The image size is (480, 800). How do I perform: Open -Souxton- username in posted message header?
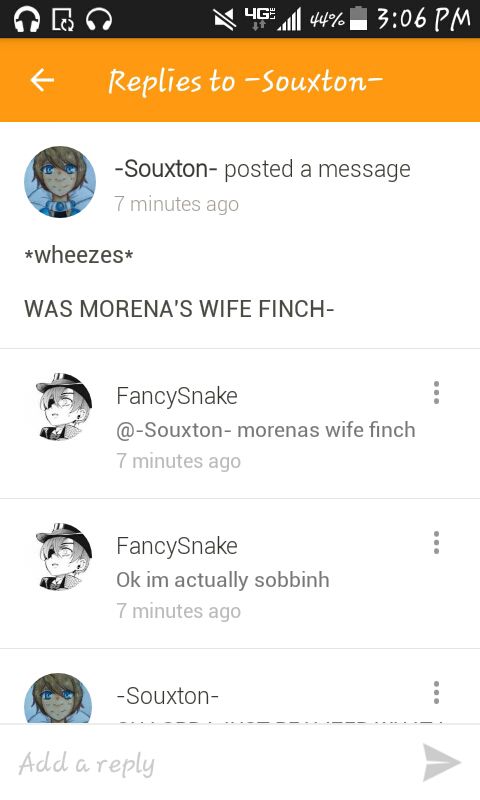[166, 168]
